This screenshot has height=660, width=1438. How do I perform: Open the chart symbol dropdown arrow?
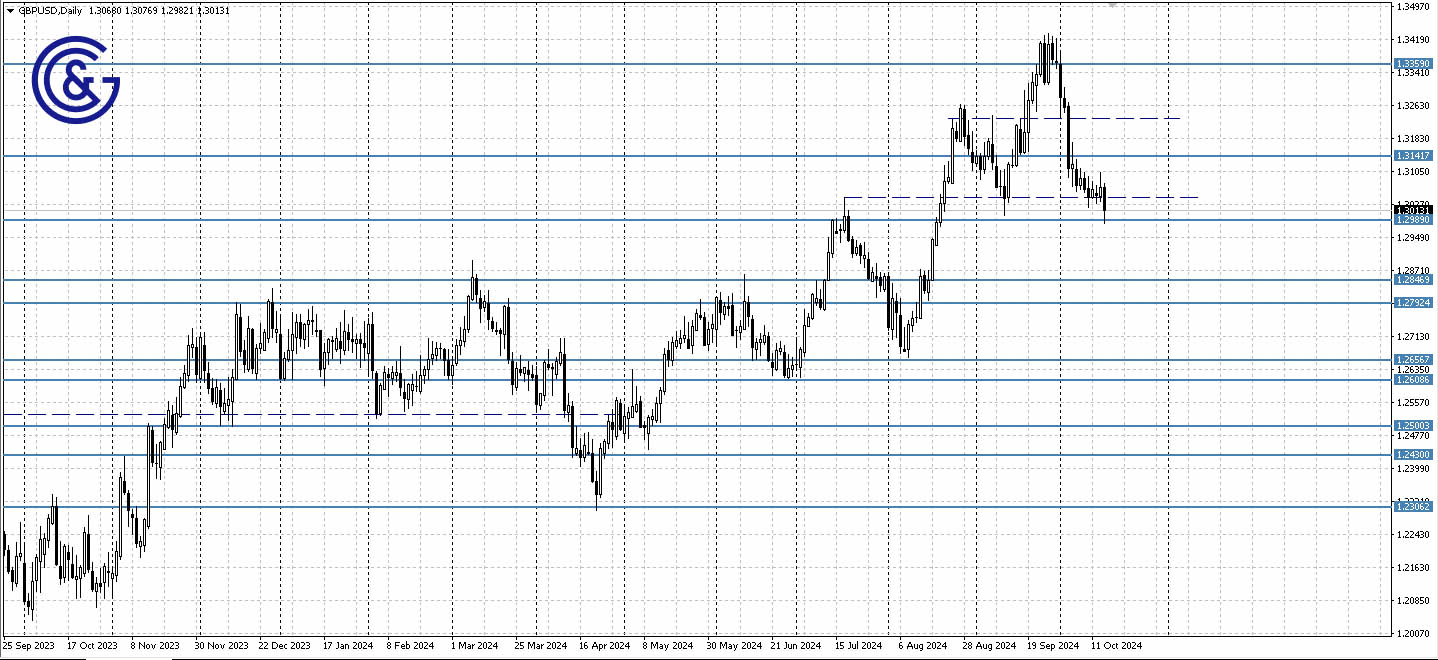8,10
